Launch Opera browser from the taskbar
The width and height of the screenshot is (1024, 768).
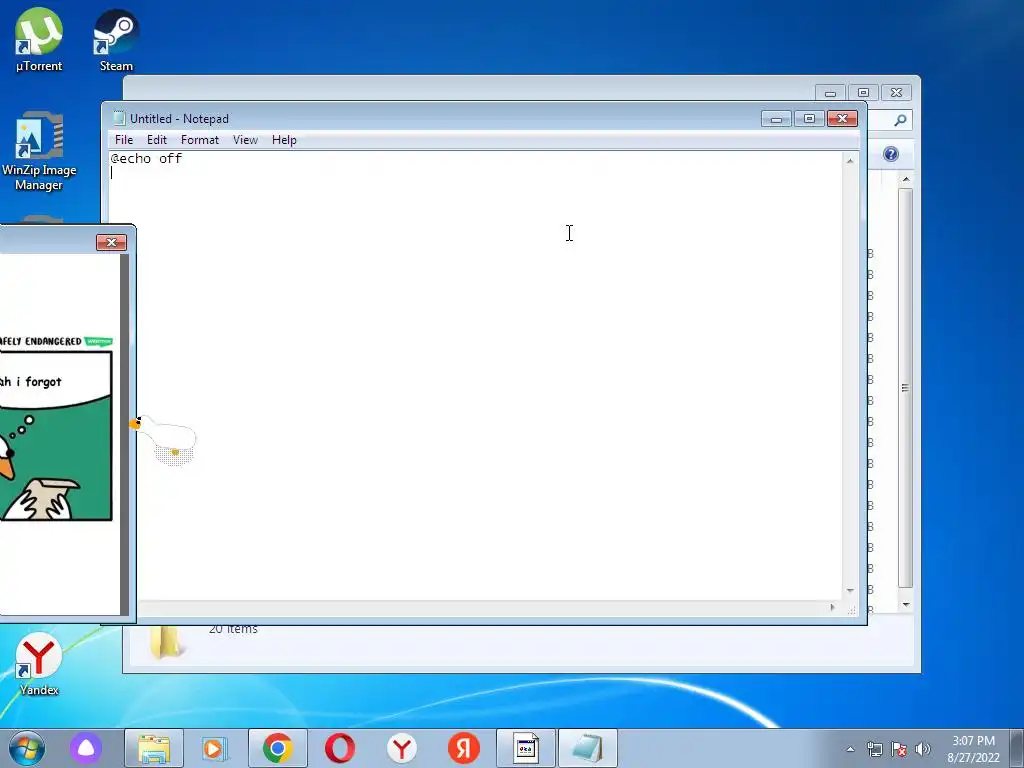pyautogui.click(x=340, y=748)
